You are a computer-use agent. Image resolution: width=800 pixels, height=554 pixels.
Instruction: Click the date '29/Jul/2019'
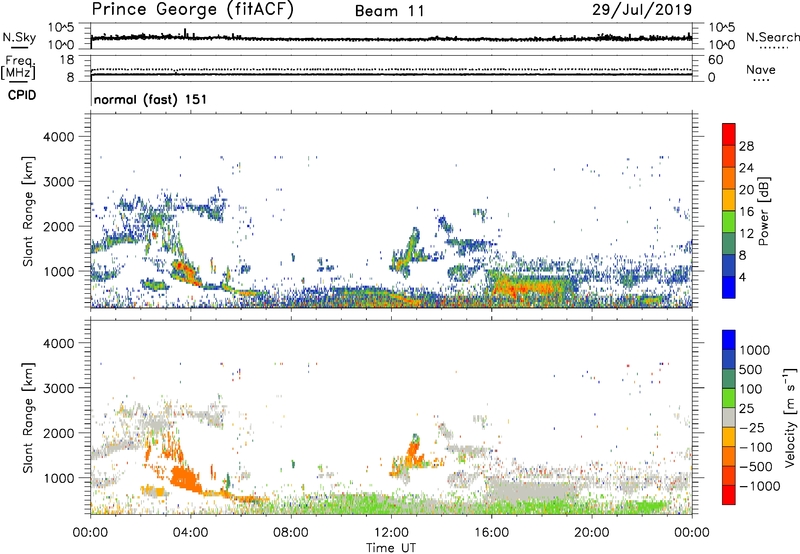(642, 10)
